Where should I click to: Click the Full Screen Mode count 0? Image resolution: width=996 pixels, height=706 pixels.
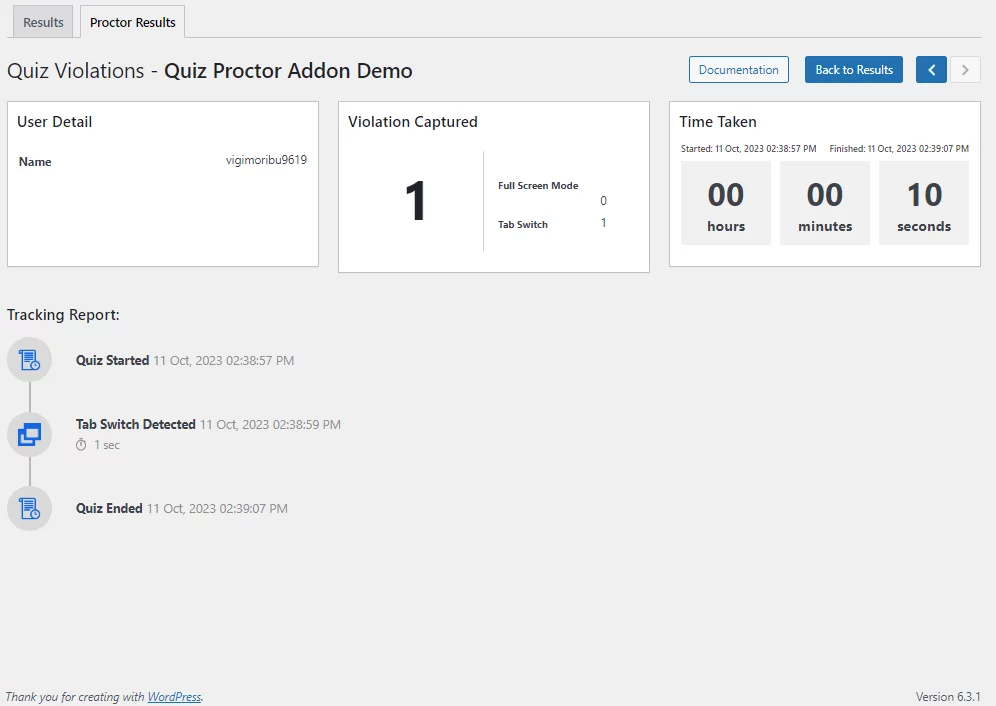pos(603,201)
